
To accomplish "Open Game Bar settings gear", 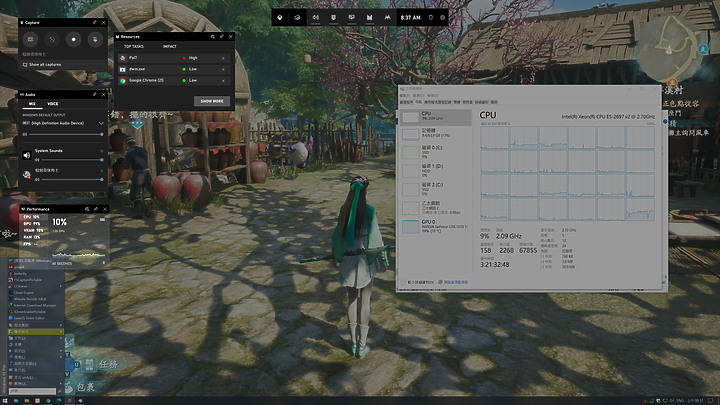I will (443, 17).
